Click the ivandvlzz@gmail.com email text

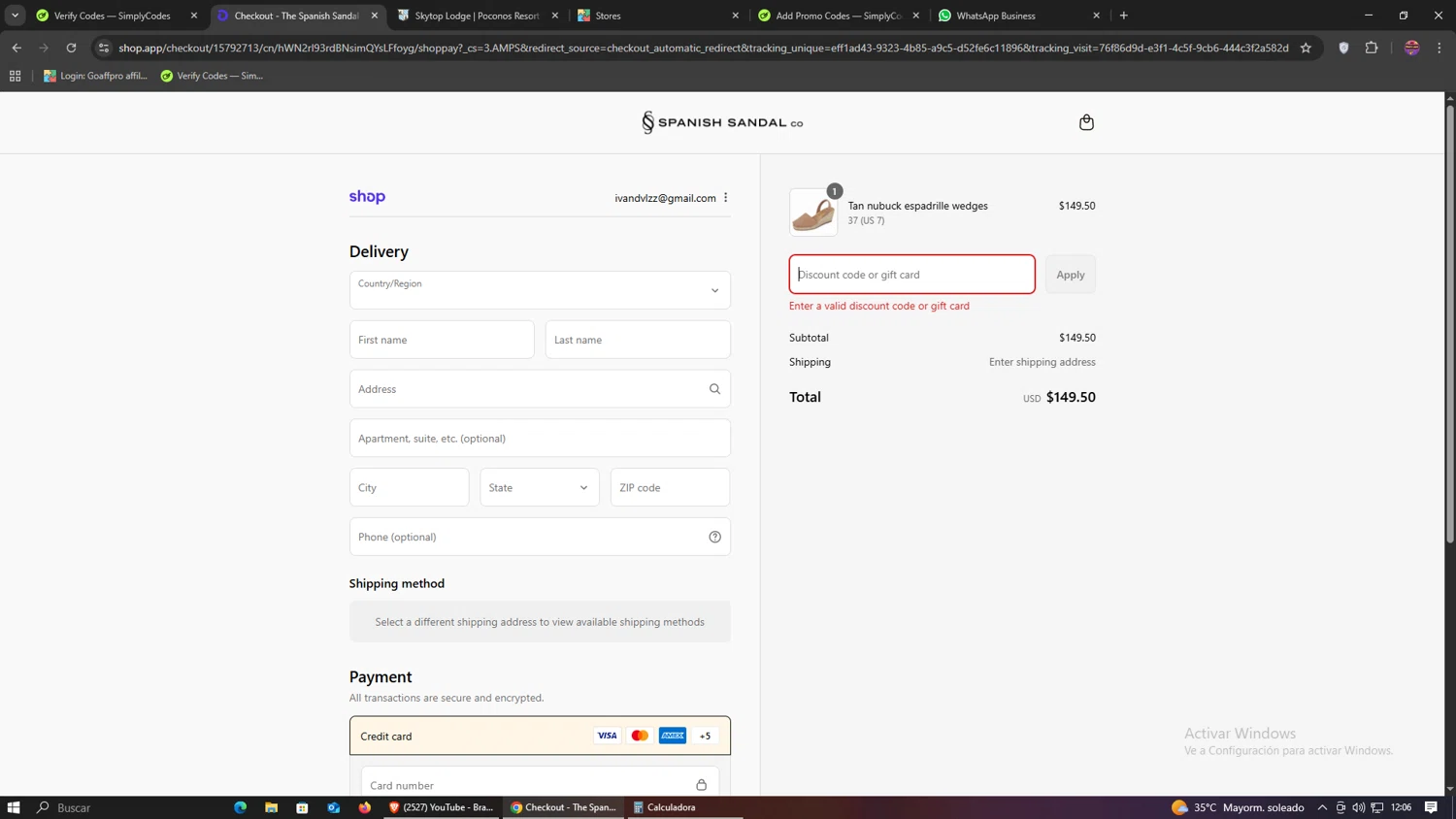click(665, 198)
